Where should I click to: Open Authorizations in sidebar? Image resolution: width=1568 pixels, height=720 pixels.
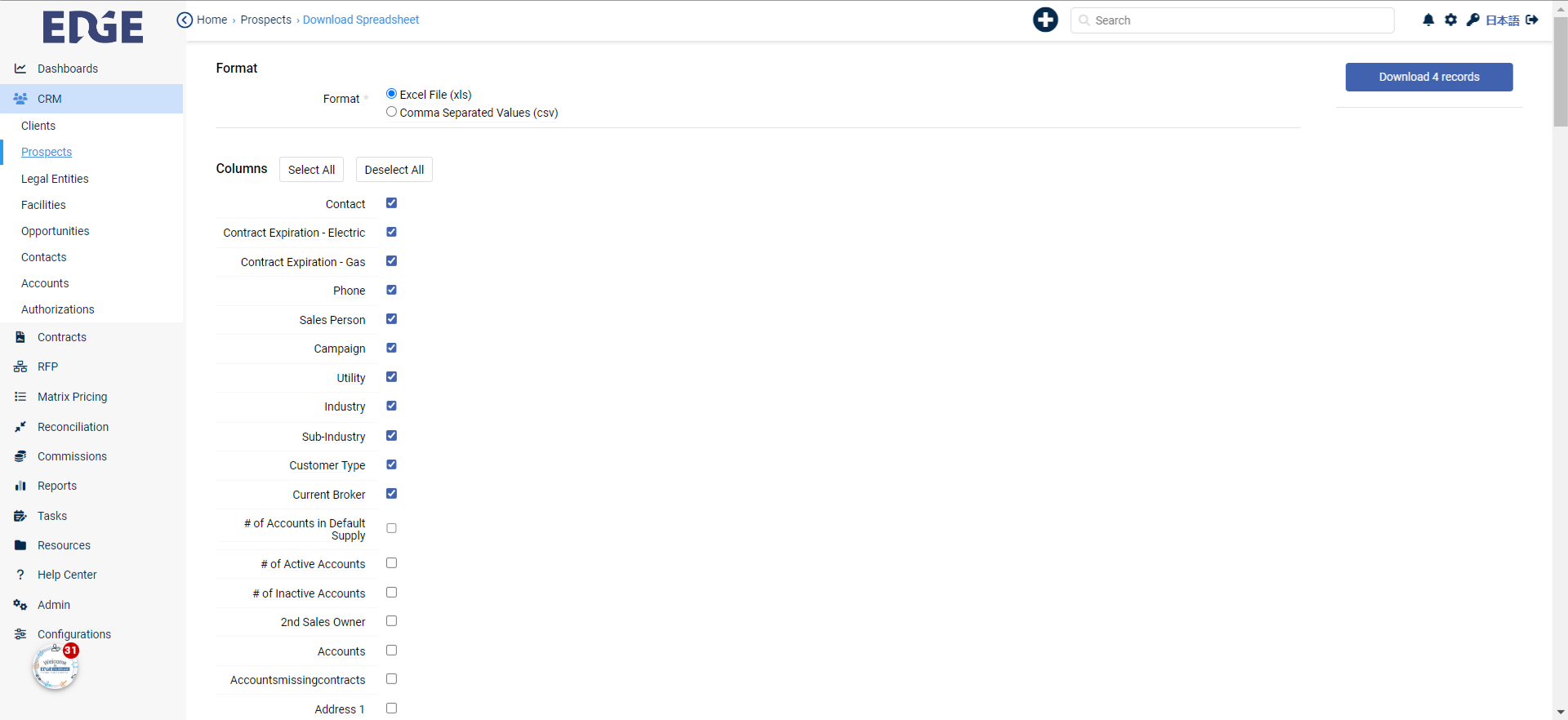(x=58, y=309)
